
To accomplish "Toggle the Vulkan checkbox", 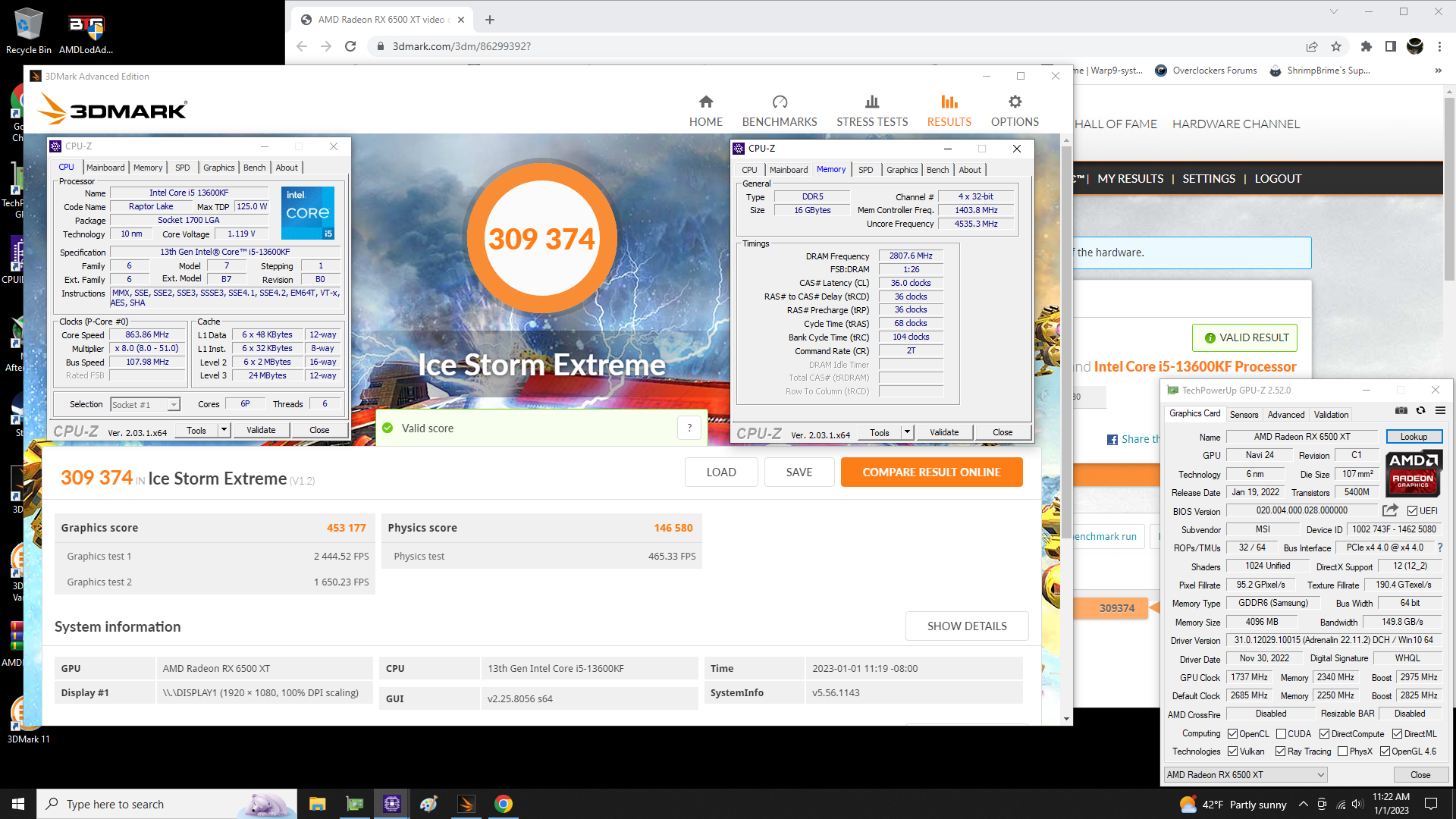I will (1232, 752).
